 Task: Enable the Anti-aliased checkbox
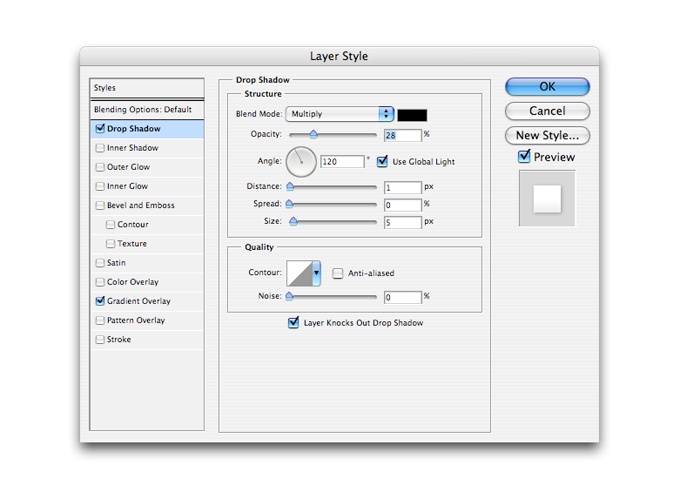tap(337, 273)
